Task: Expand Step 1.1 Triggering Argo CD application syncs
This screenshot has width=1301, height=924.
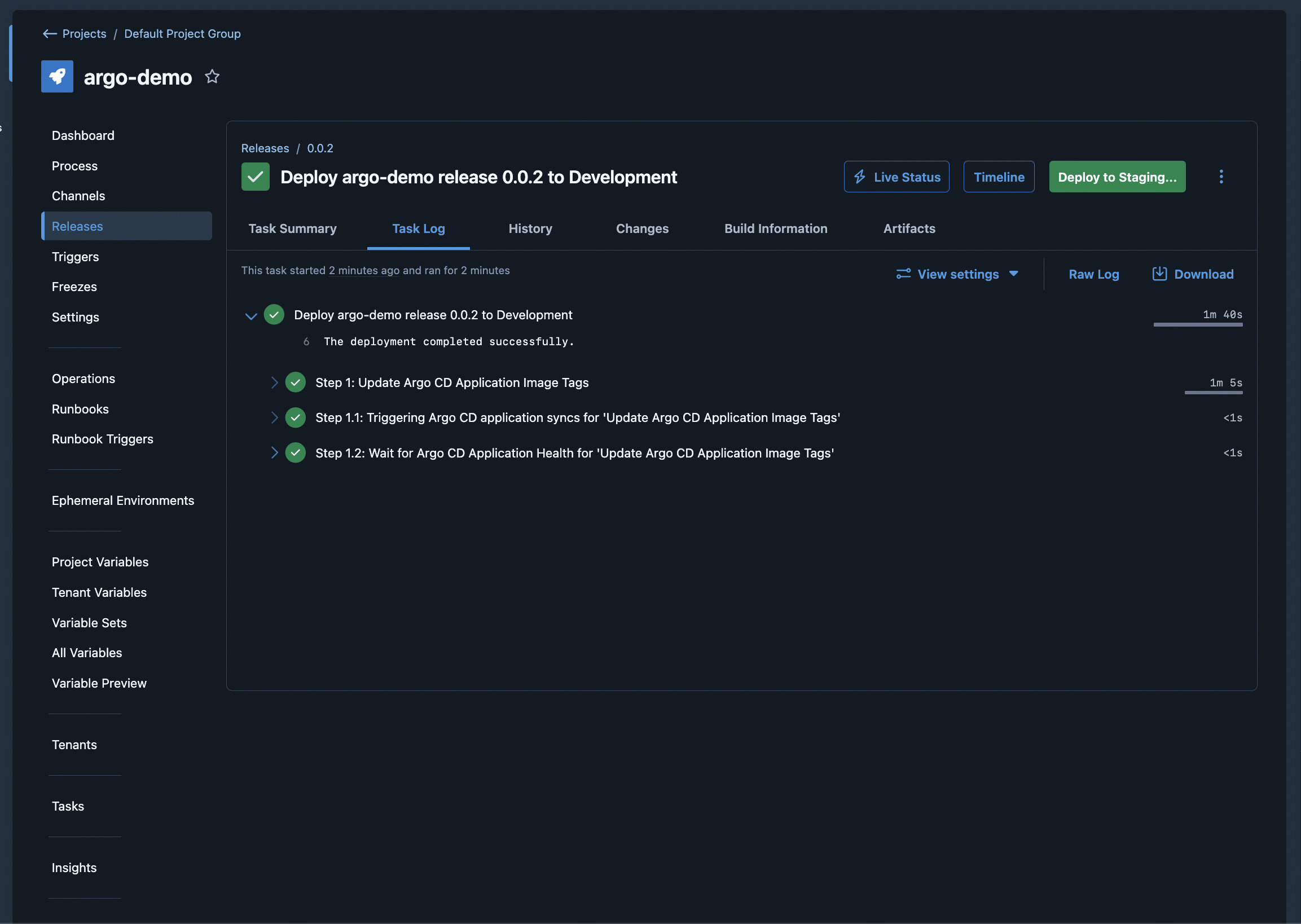Action: (x=274, y=417)
